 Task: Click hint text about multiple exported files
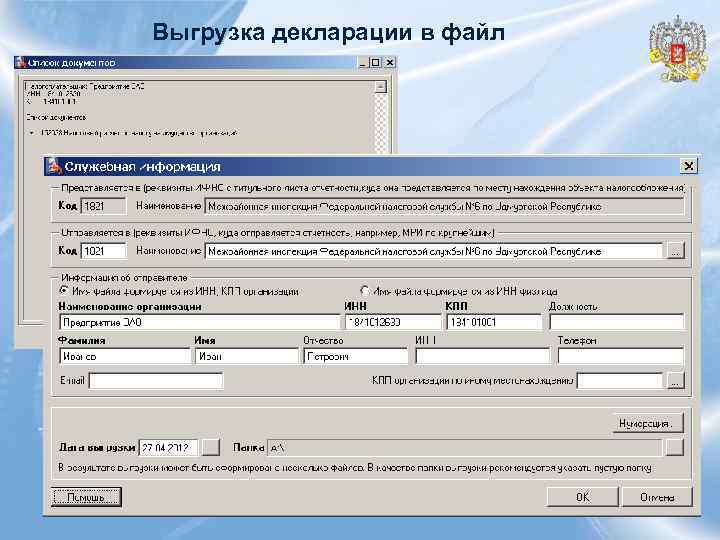click(x=355, y=468)
